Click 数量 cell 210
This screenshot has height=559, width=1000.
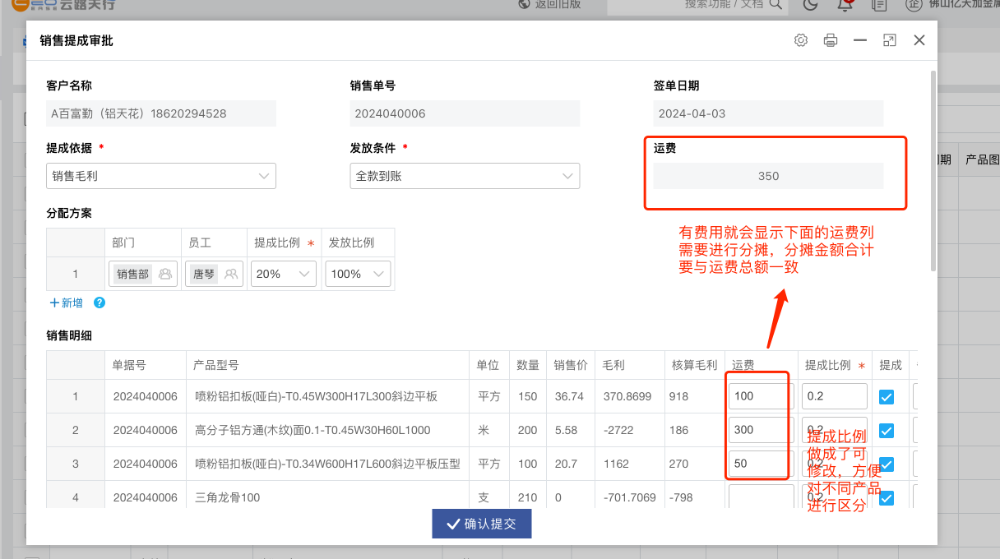tap(527, 498)
